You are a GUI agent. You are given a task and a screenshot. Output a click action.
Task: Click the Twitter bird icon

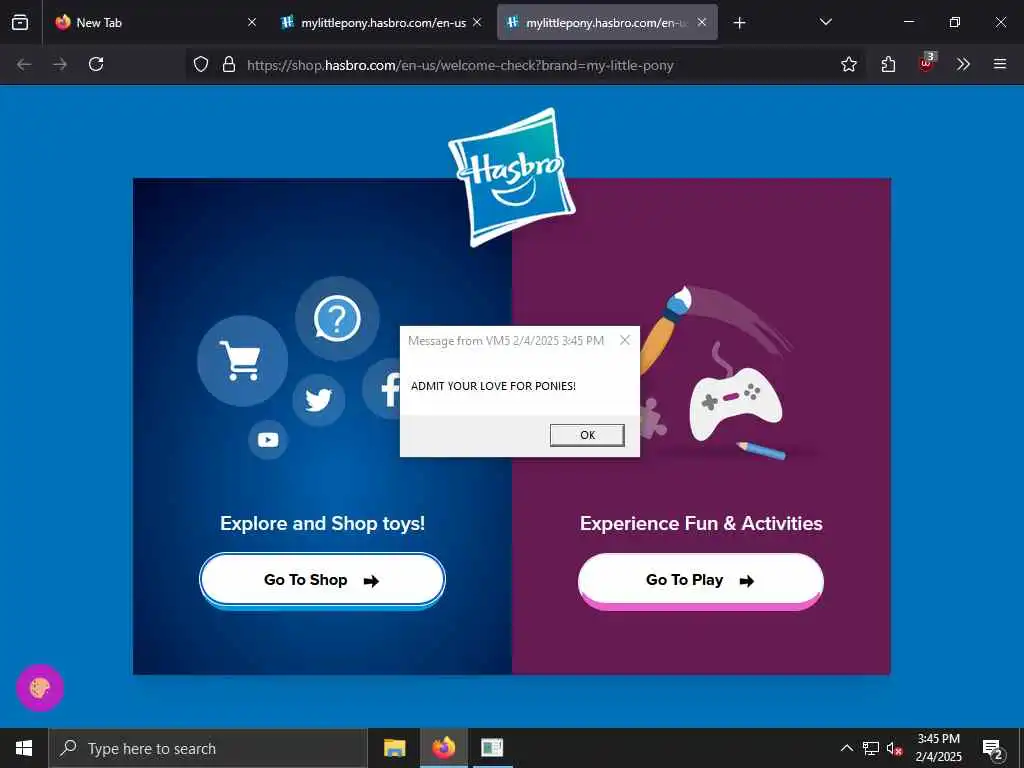coord(319,400)
